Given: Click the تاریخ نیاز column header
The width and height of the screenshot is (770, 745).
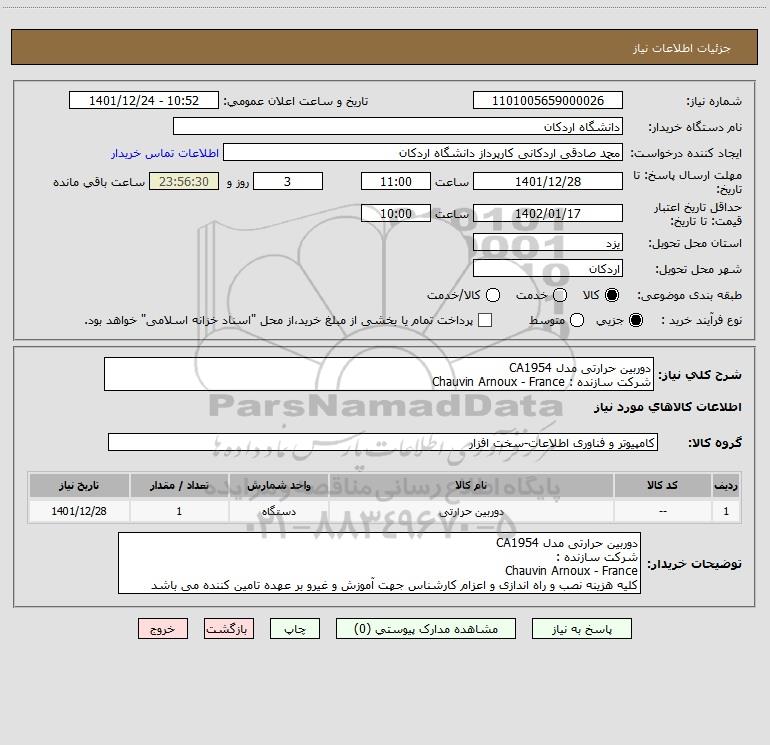Looking at the screenshot, I should click(x=79, y=485).
